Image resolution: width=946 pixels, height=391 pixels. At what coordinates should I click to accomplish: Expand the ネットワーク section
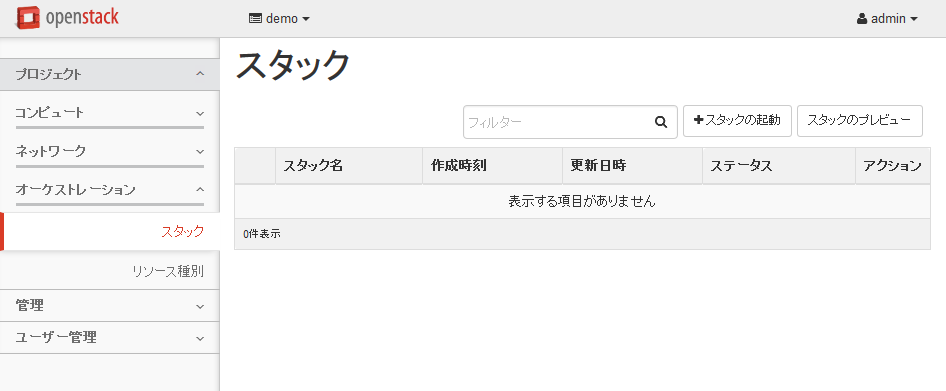pos(110,151)
